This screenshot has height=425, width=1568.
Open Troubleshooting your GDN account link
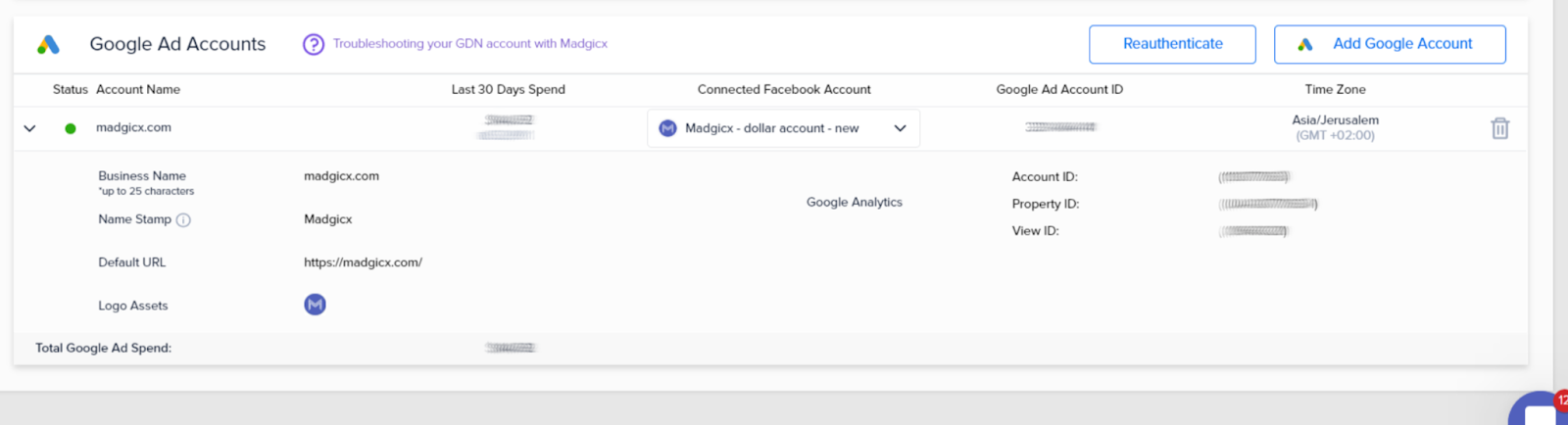tap(470, 43)
